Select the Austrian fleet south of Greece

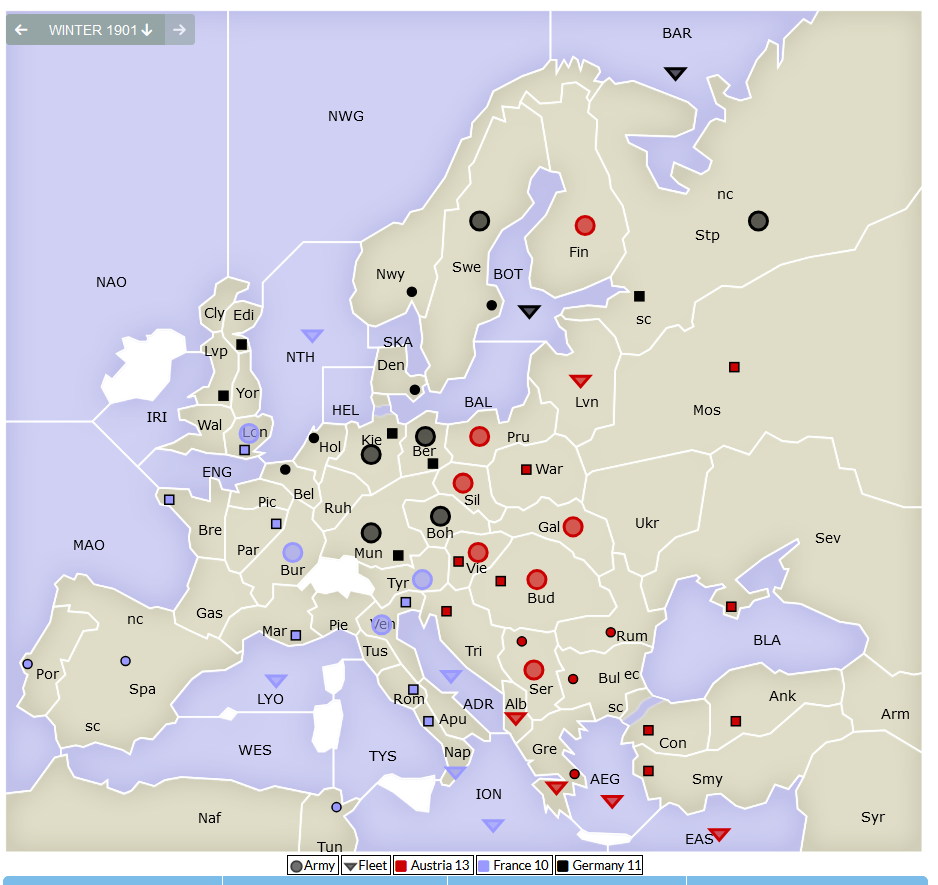pyautogui.click(x=556, y=787)
